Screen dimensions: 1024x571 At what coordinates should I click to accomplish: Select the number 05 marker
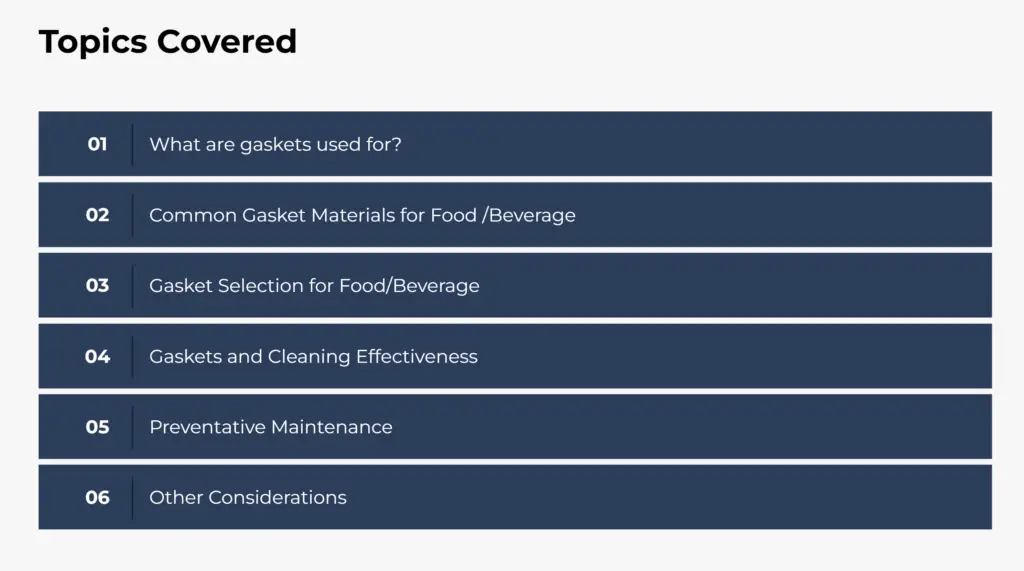tap(97, 427)
